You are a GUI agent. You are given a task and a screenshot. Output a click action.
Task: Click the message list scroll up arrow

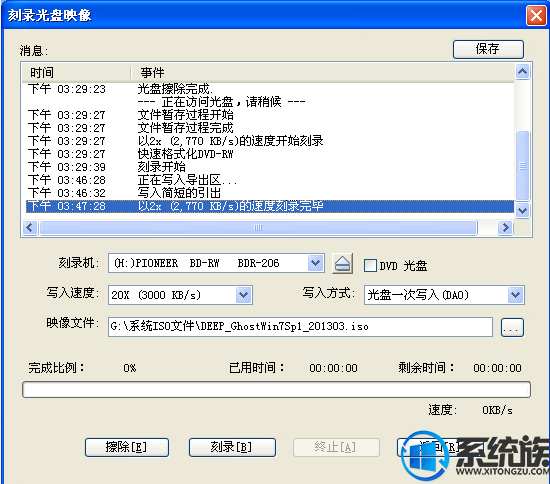tap(522, 72)
